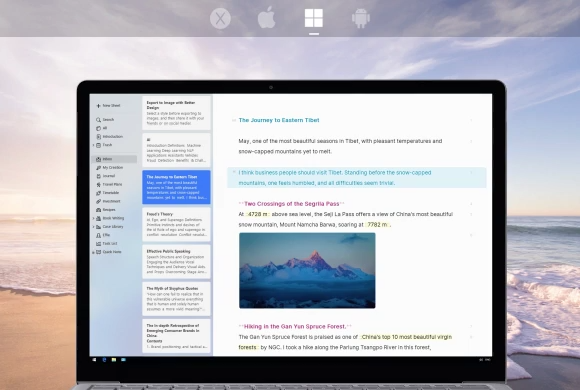Expand the Case Library folder

[x=93, y=227]
